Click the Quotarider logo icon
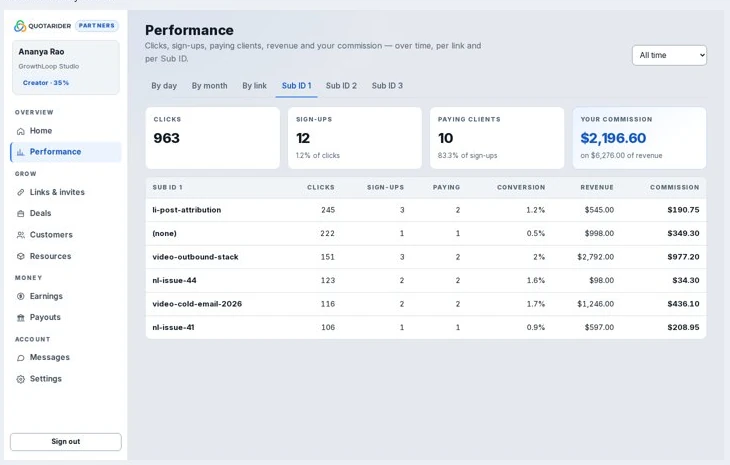The height and width of the screenshot is (465, 730). 20,26
